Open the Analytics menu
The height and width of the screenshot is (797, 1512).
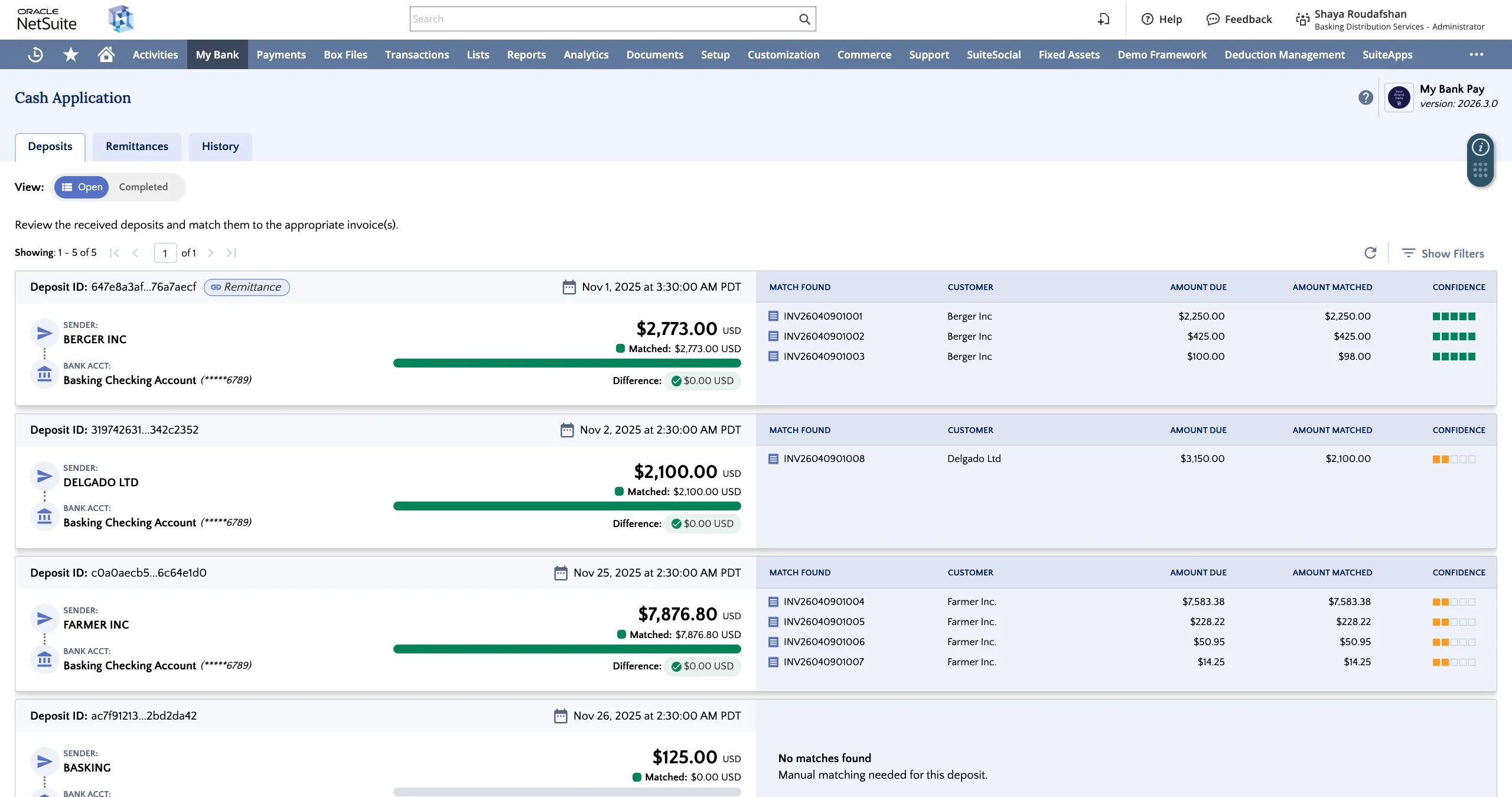click(x=586, y=54)
